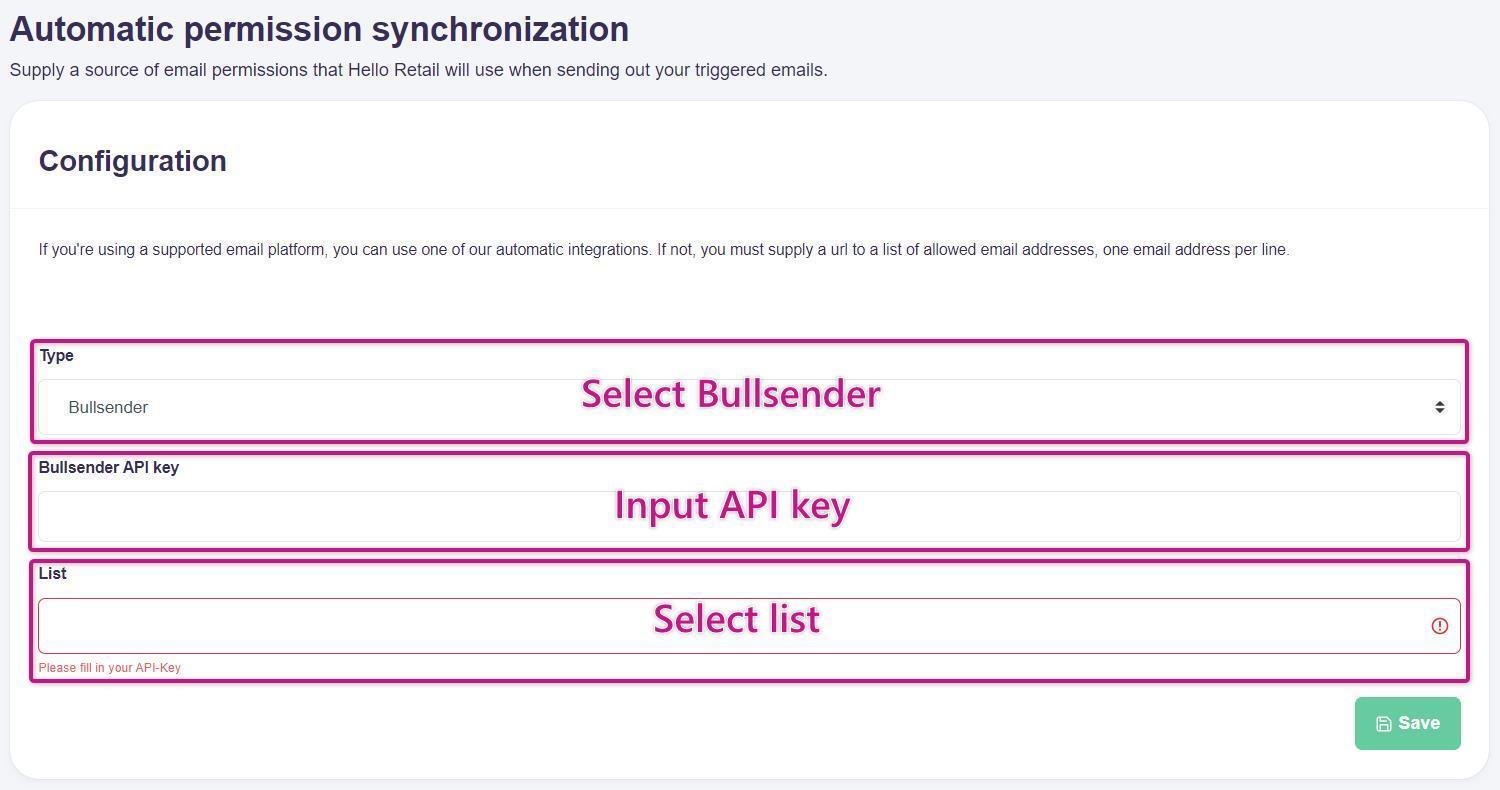Click the red error exclamation icon
The height and width of the screenshot is (790, 1500).
click(x=1439, y=626)
